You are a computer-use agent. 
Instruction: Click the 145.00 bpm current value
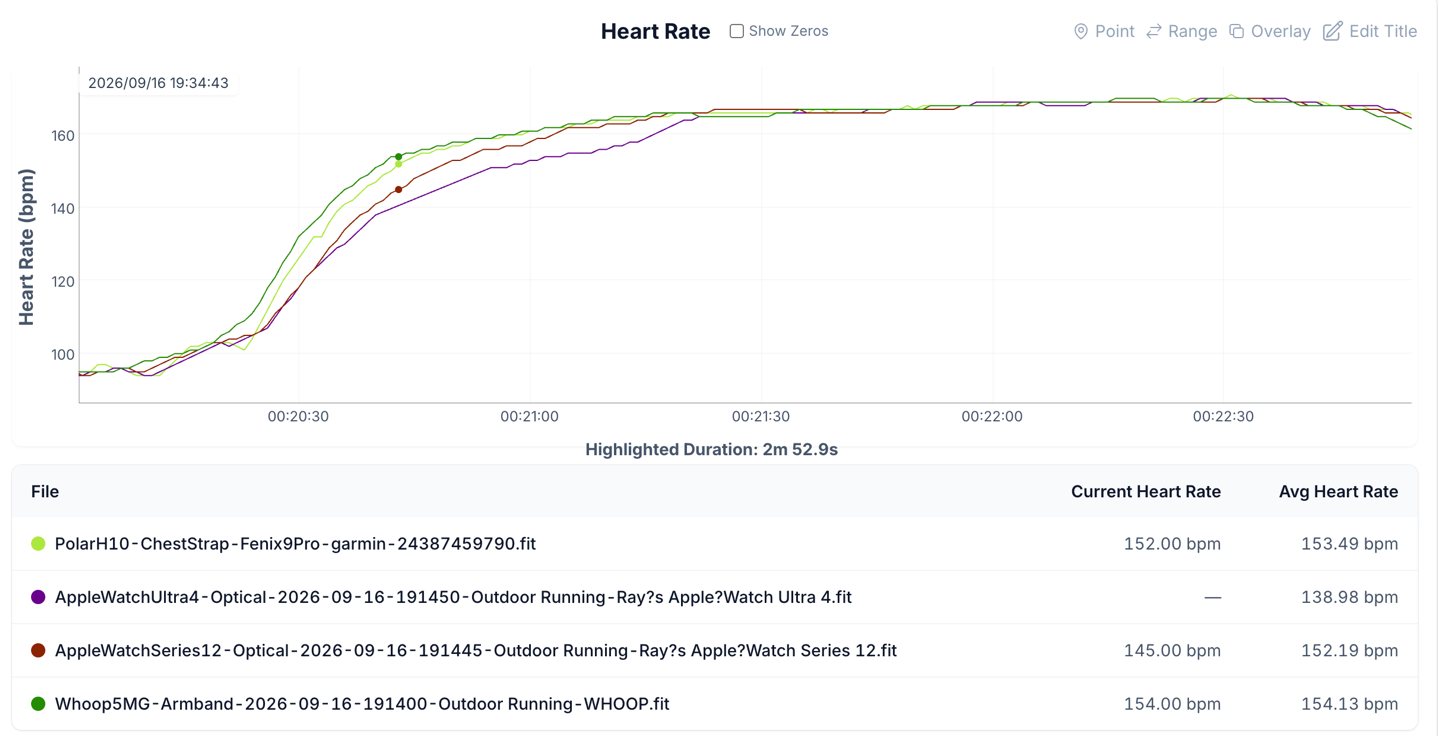(x=1172, y=650)
